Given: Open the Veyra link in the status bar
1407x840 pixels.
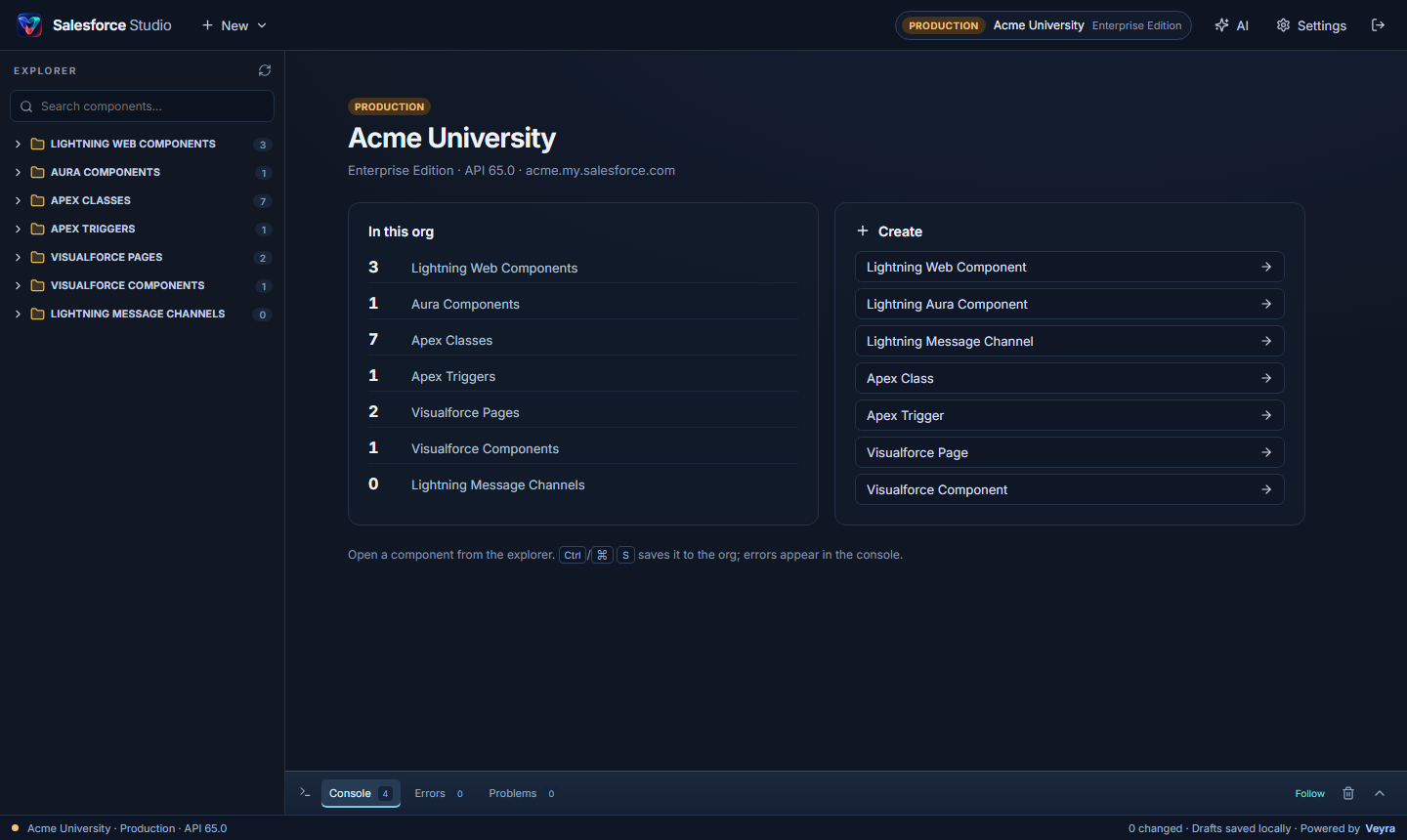Looking at the screenshot, I should pyautogui.click(x=1380, y=828).
